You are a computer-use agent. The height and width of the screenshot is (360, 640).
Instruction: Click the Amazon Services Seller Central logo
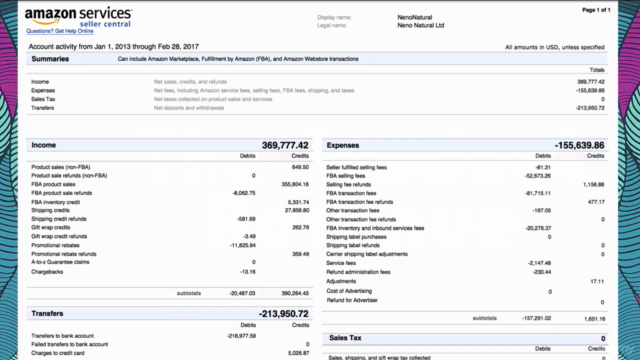tap(78, 17)
